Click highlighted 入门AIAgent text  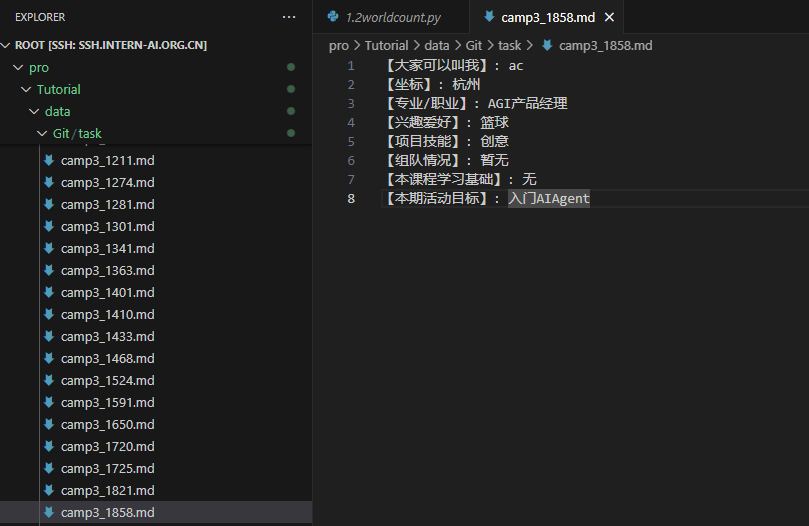tap(549, 199)
